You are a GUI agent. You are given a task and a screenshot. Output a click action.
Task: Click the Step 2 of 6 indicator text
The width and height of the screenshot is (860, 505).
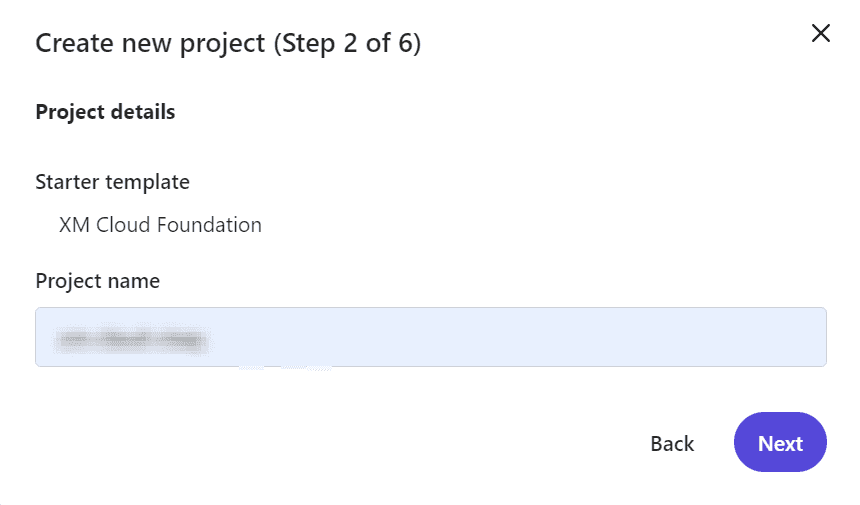[x=348, y=43]
